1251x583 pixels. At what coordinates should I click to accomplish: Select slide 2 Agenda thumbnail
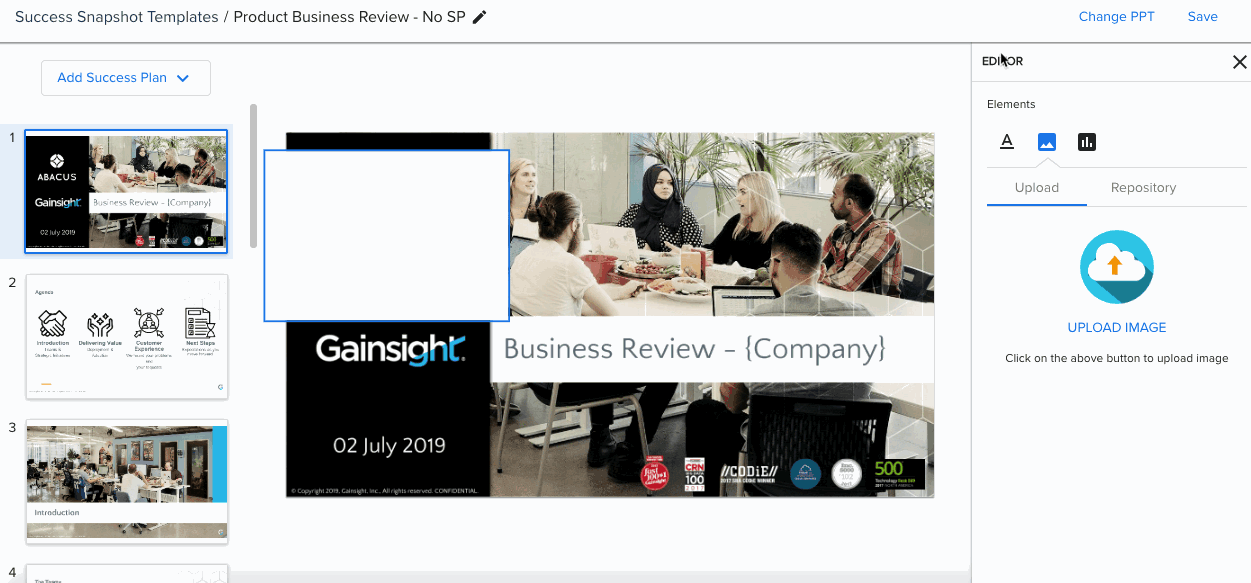coord(127,336)
